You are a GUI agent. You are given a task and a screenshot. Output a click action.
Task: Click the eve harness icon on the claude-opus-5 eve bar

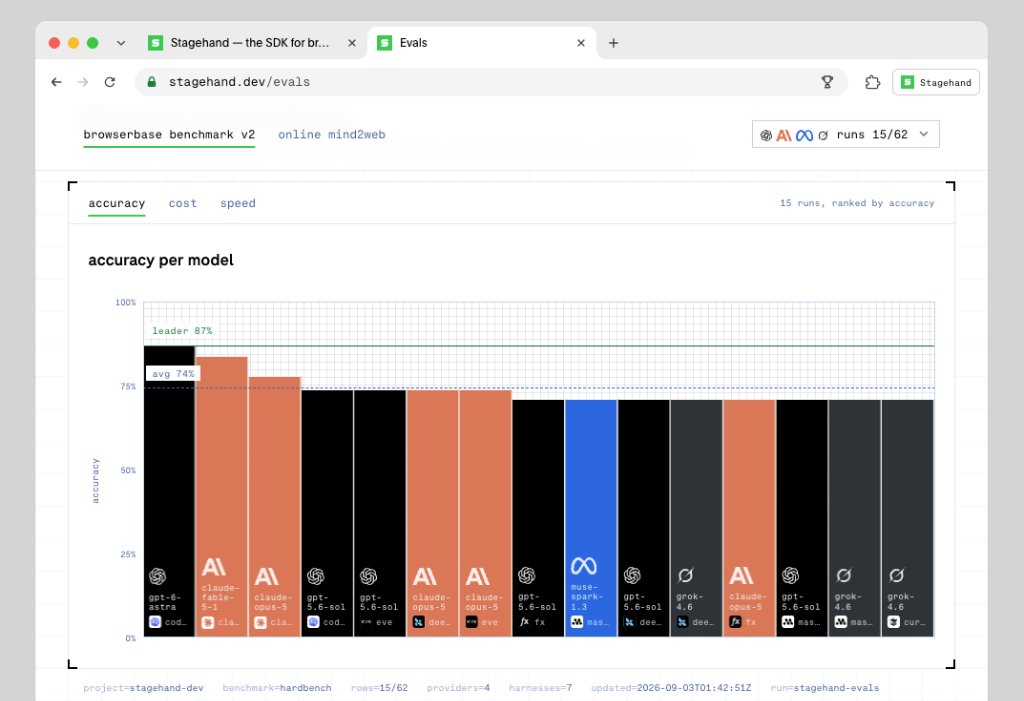point(472,622)
